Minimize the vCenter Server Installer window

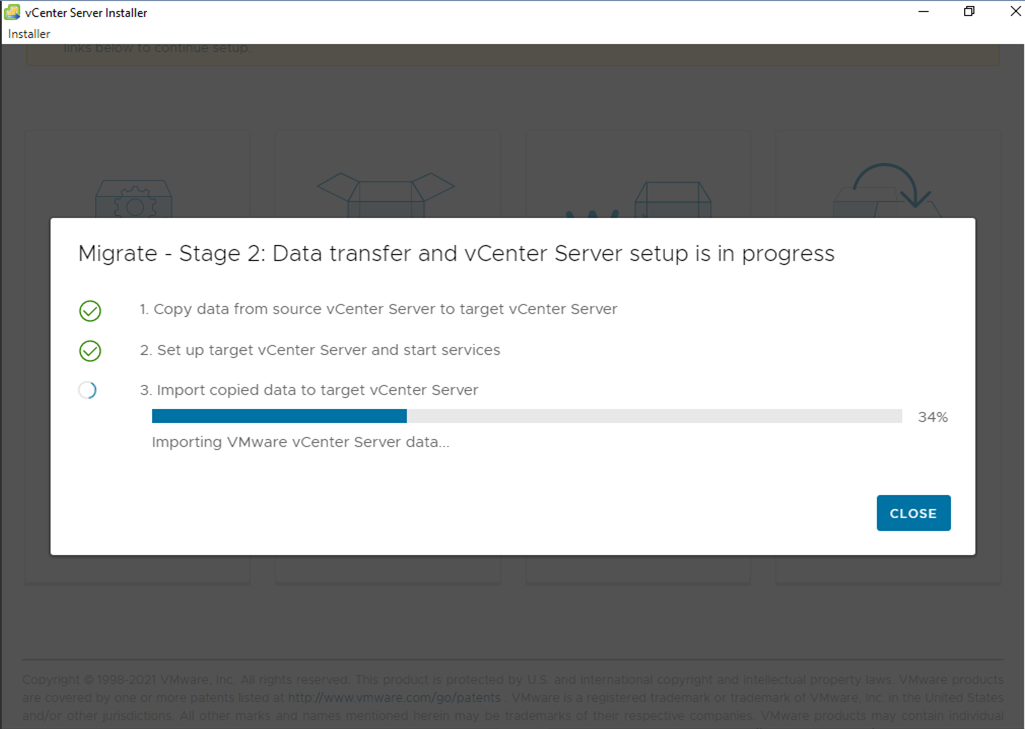[924, 11]
